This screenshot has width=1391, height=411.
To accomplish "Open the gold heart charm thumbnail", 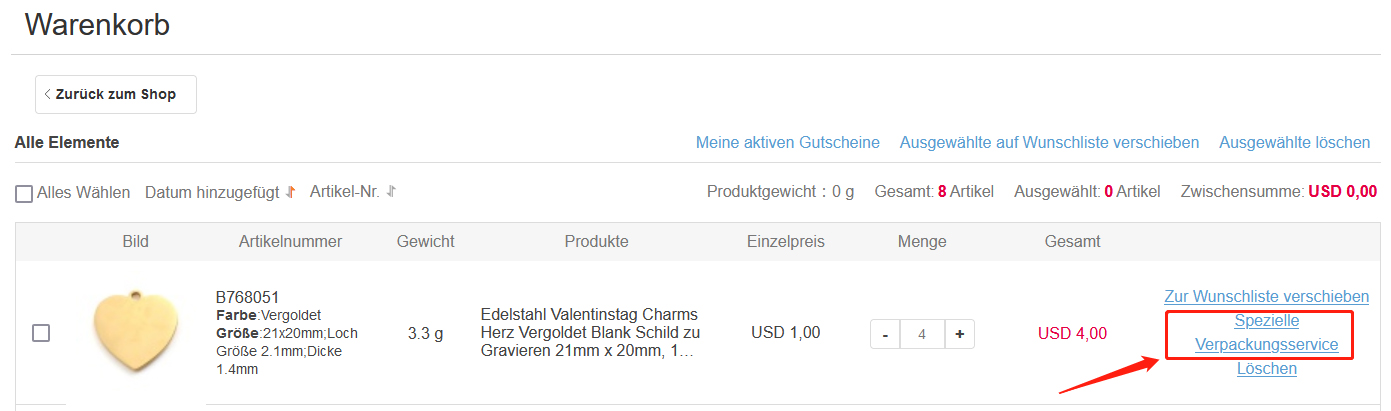I will 136,334.
